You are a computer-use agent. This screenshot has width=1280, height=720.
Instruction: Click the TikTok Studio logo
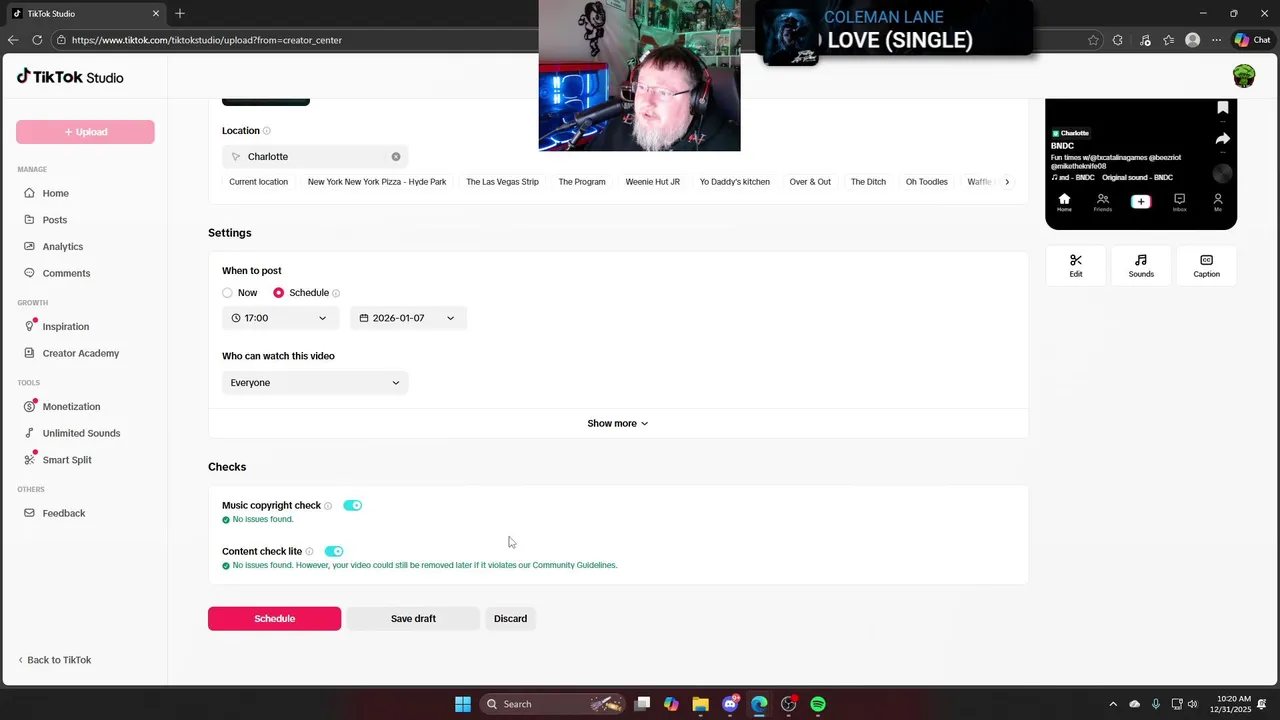pos(70,77)
